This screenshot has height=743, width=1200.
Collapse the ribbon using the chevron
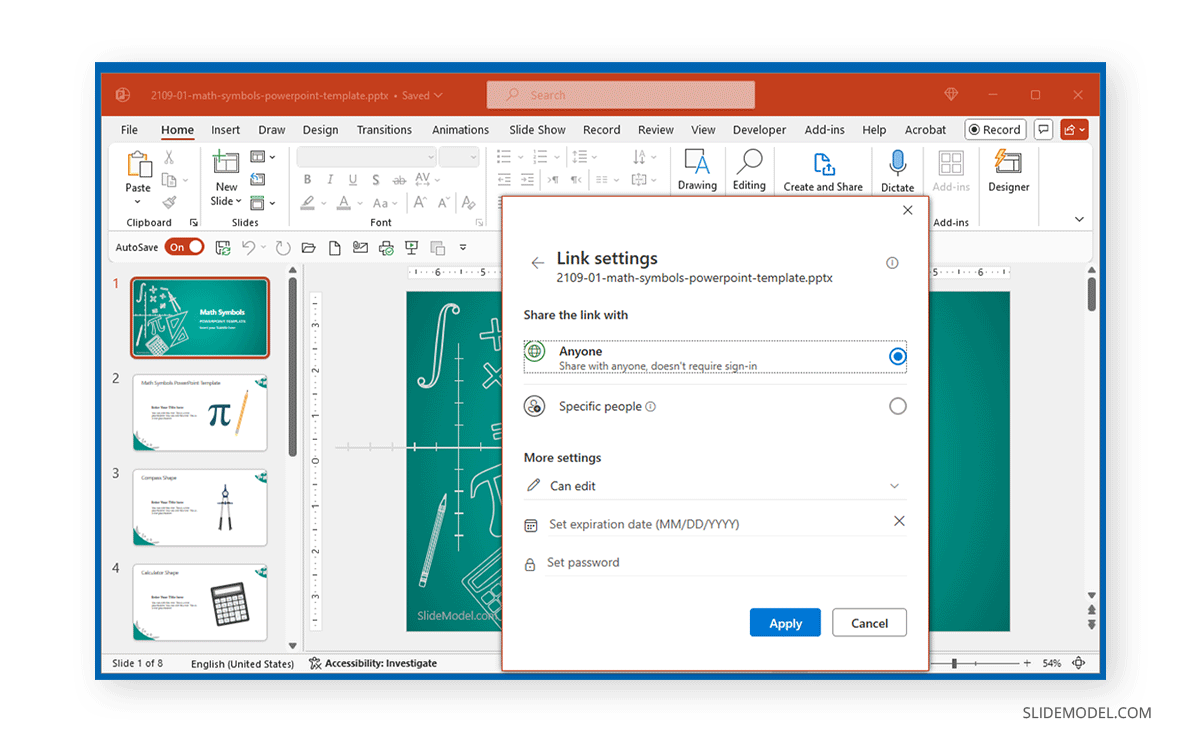1079,219
